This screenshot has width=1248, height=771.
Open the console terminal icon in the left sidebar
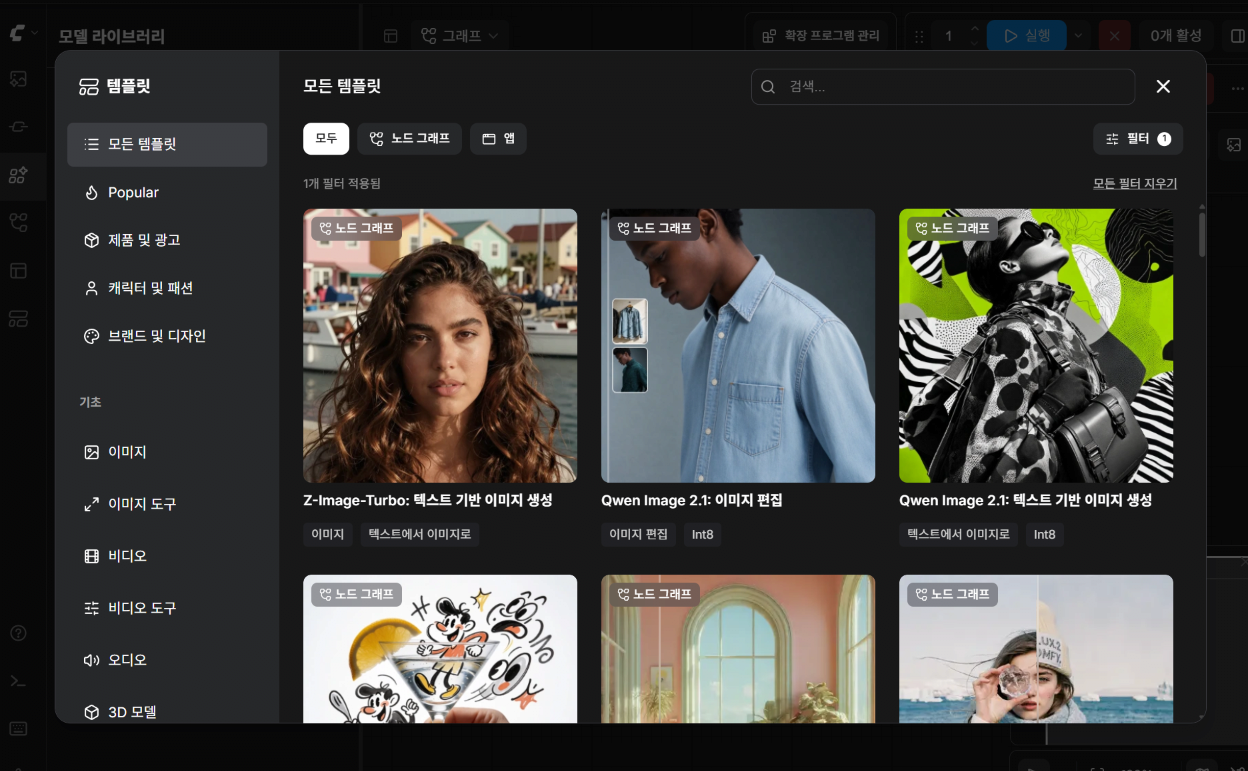coord(18,681)
